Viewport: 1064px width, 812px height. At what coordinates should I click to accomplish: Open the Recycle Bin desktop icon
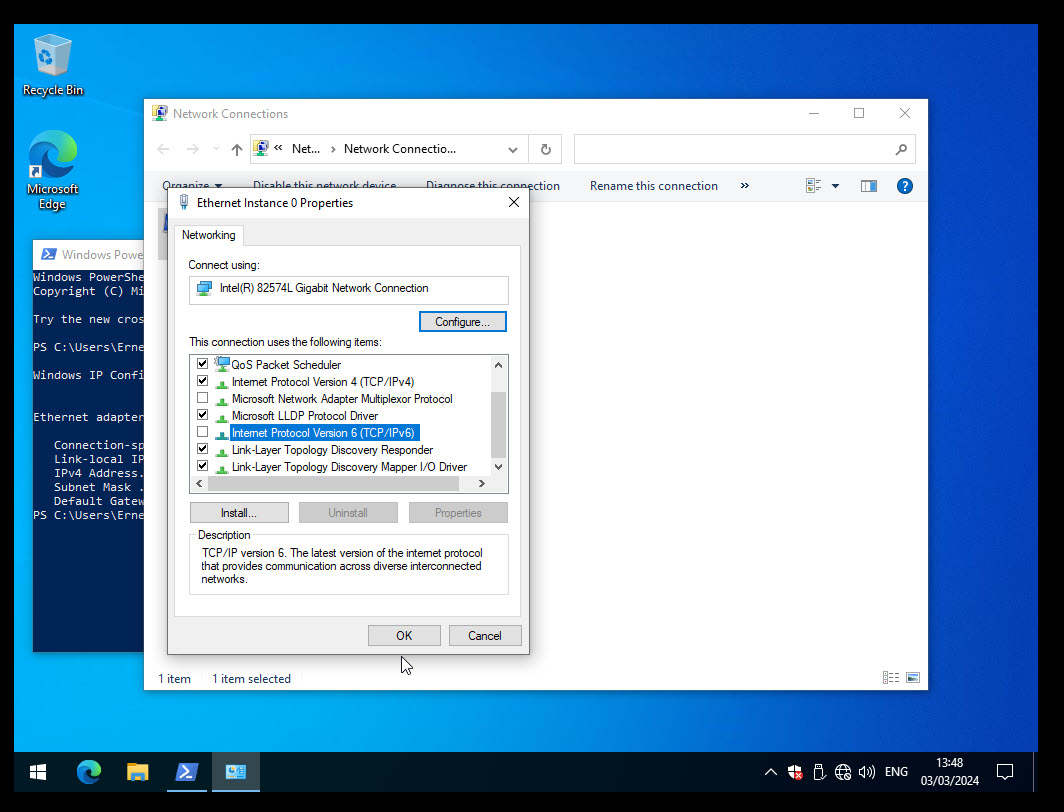53,63
